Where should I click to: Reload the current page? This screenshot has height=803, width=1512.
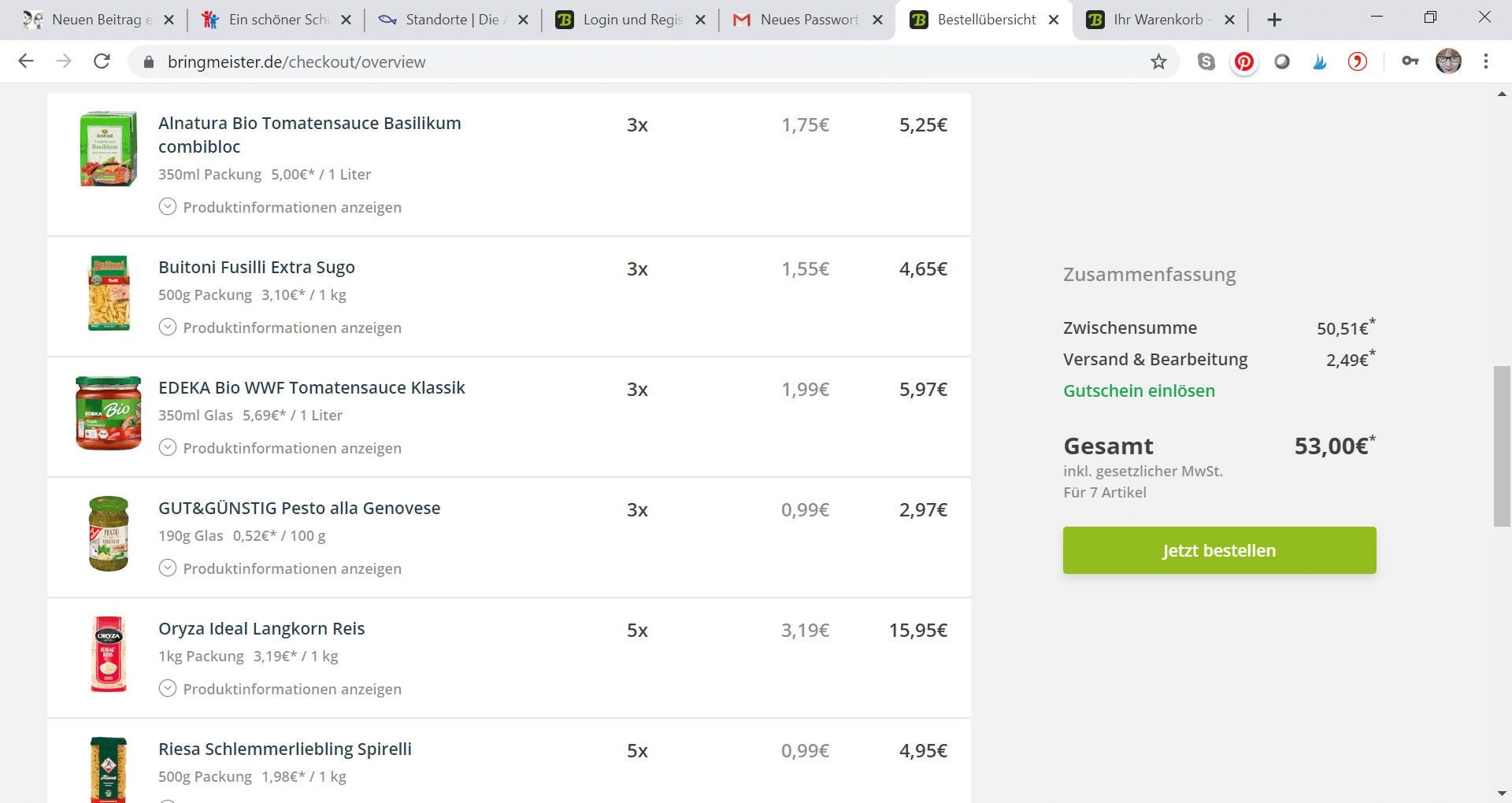(x=102, y=61)
